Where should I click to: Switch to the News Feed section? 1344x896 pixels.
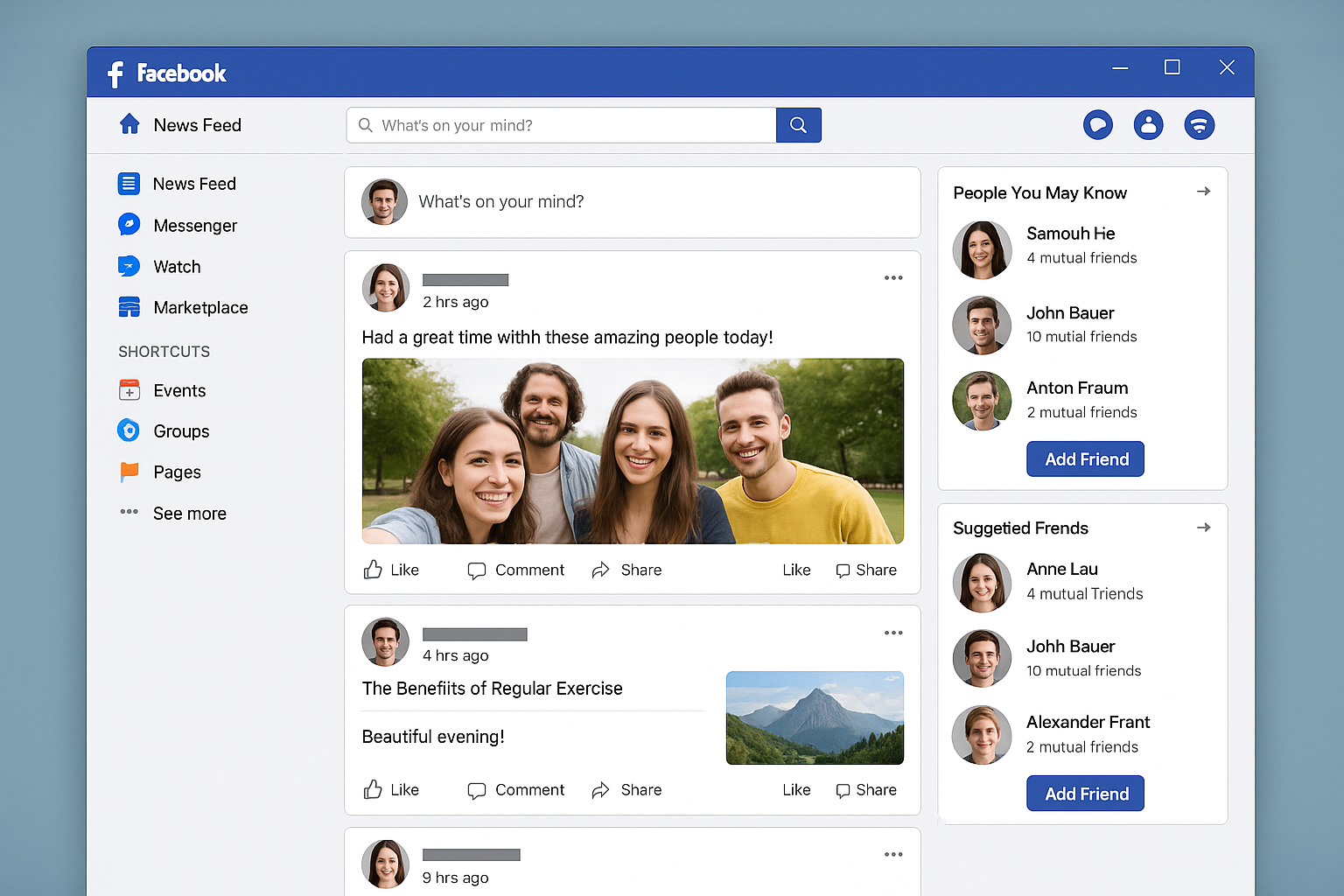click(x=193, y=184)
